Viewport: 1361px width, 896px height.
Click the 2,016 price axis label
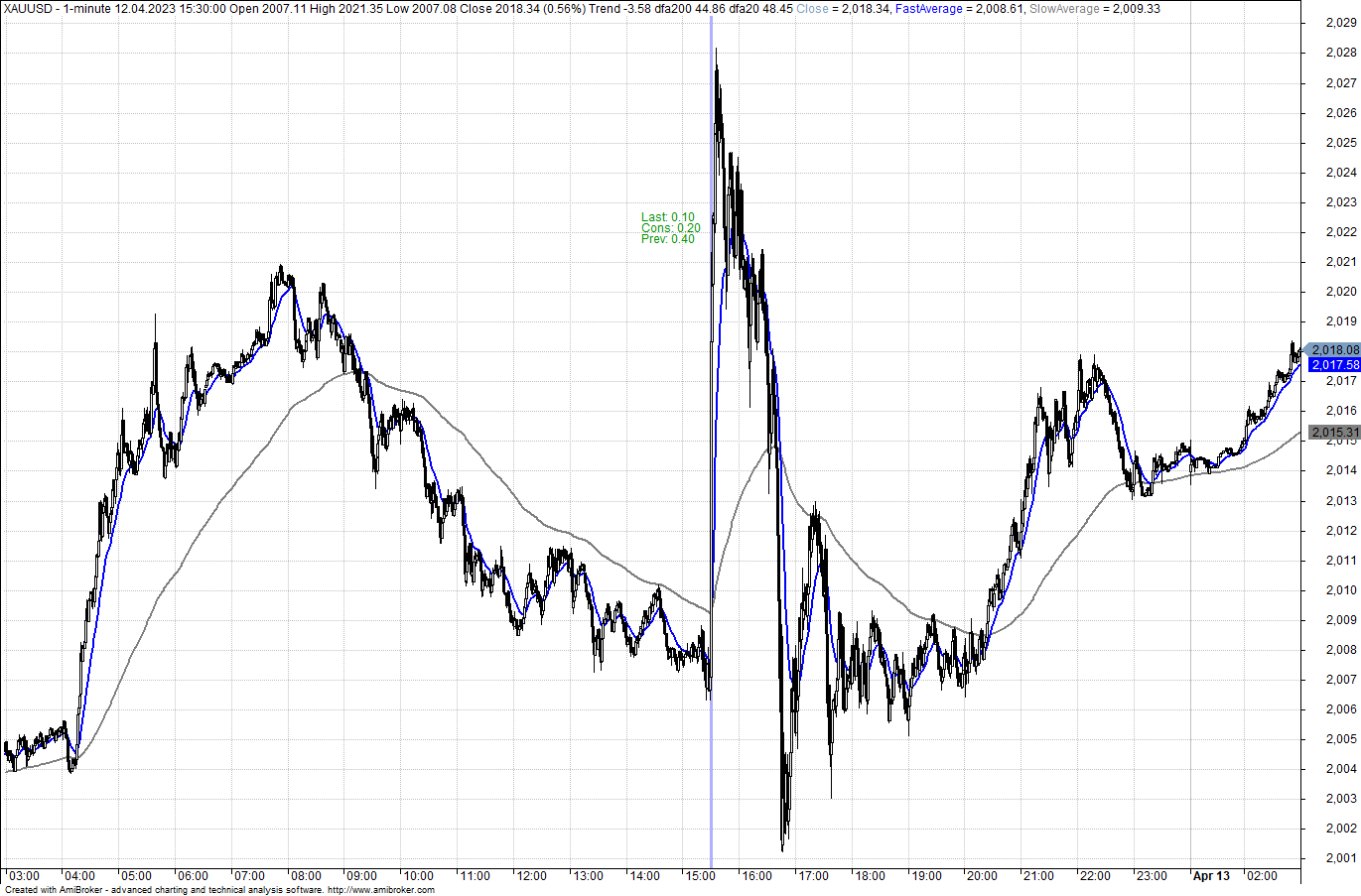tap(1341, 411)
